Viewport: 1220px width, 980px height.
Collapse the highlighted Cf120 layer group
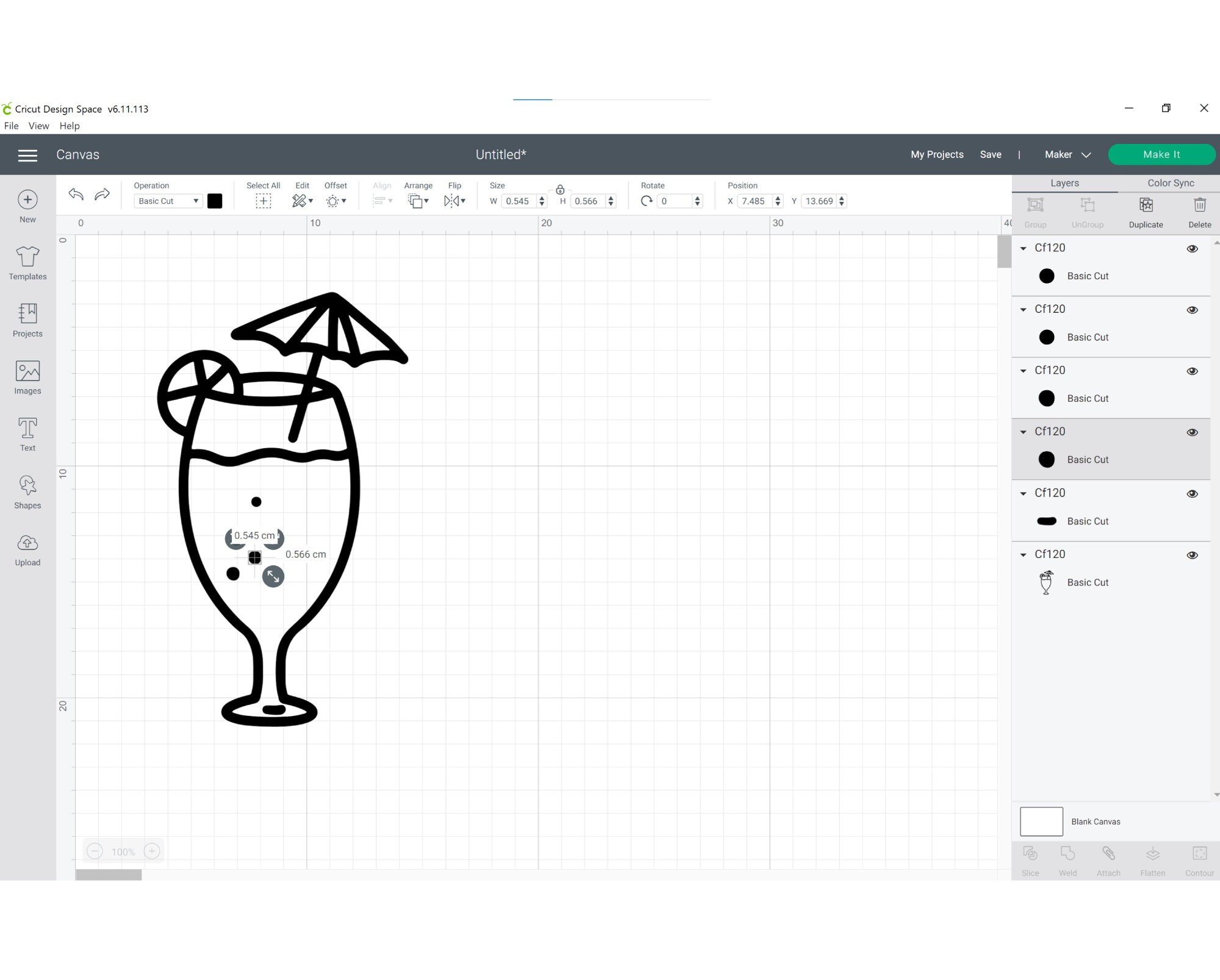pyautogui.click(x=1024, y=432)
